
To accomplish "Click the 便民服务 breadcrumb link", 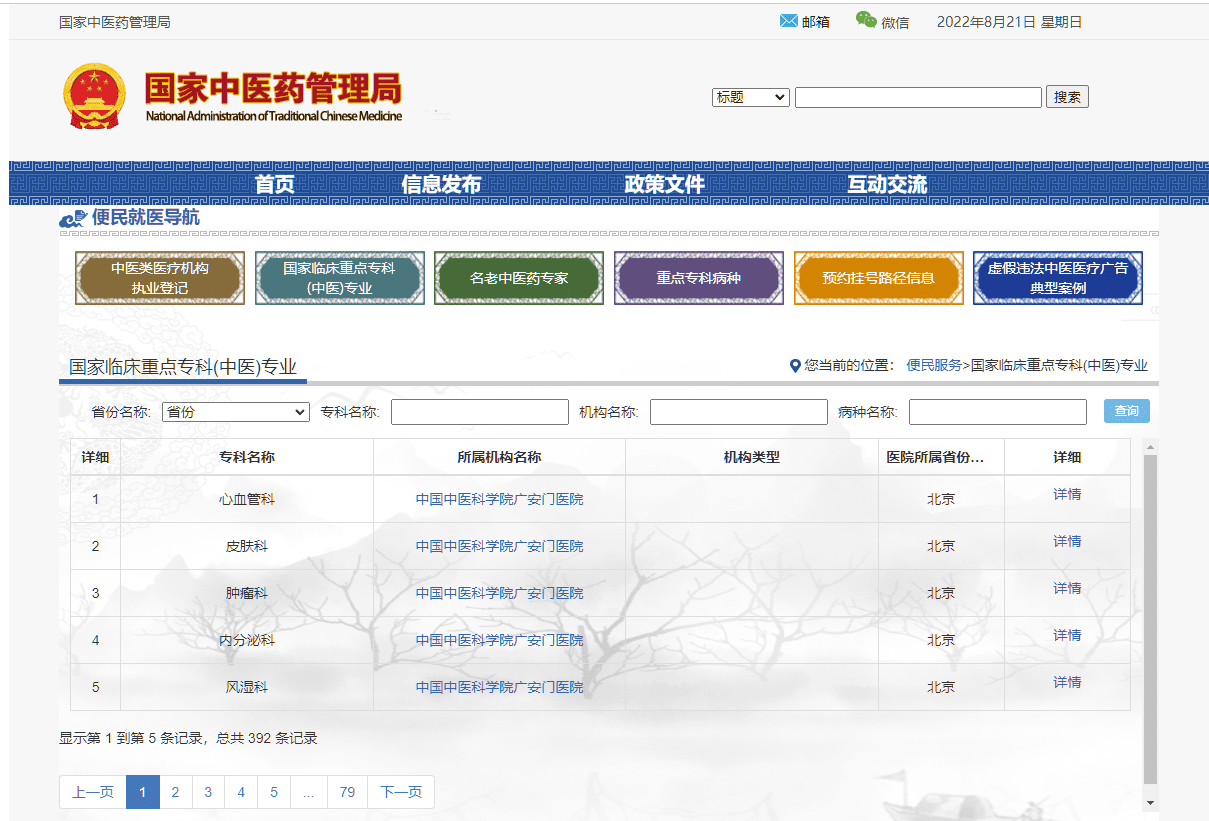I will (934, 366).
